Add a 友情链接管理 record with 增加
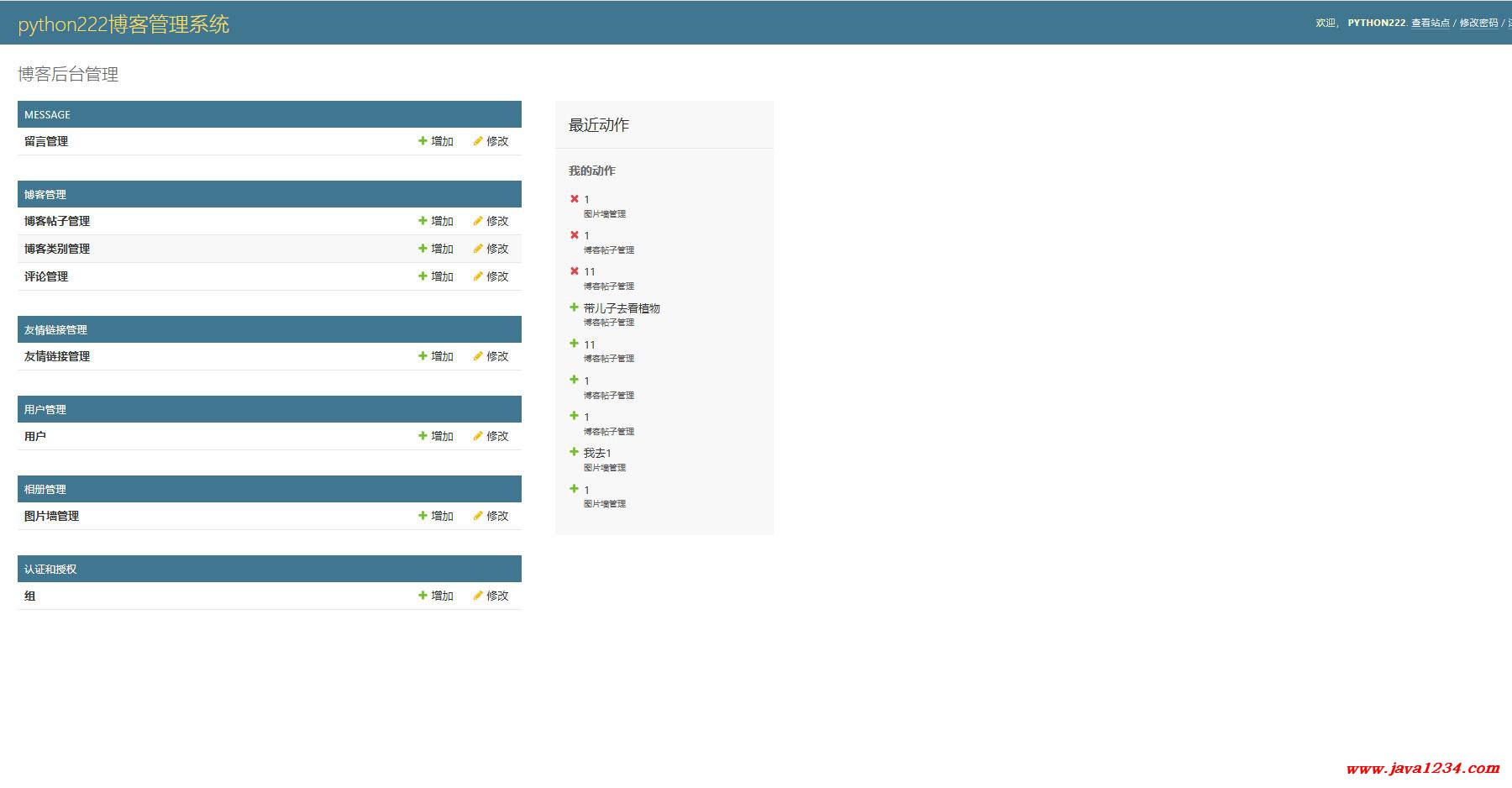Screen dimensions: 1512x788 436,356
